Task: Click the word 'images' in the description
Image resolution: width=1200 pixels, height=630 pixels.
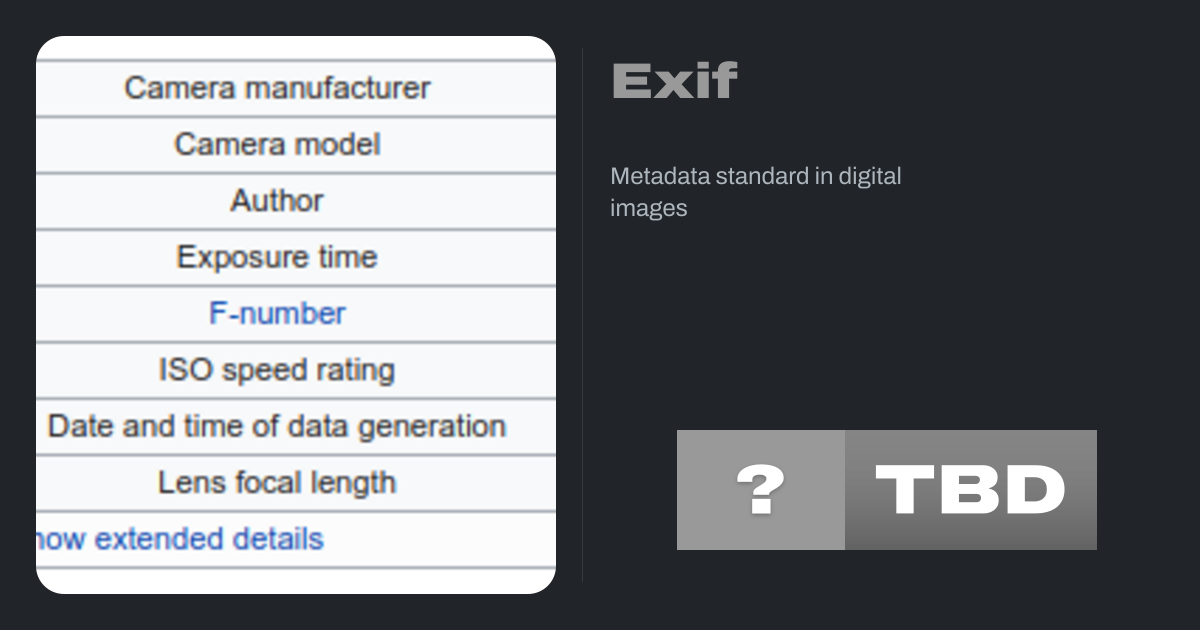Action: pos(648,208)
